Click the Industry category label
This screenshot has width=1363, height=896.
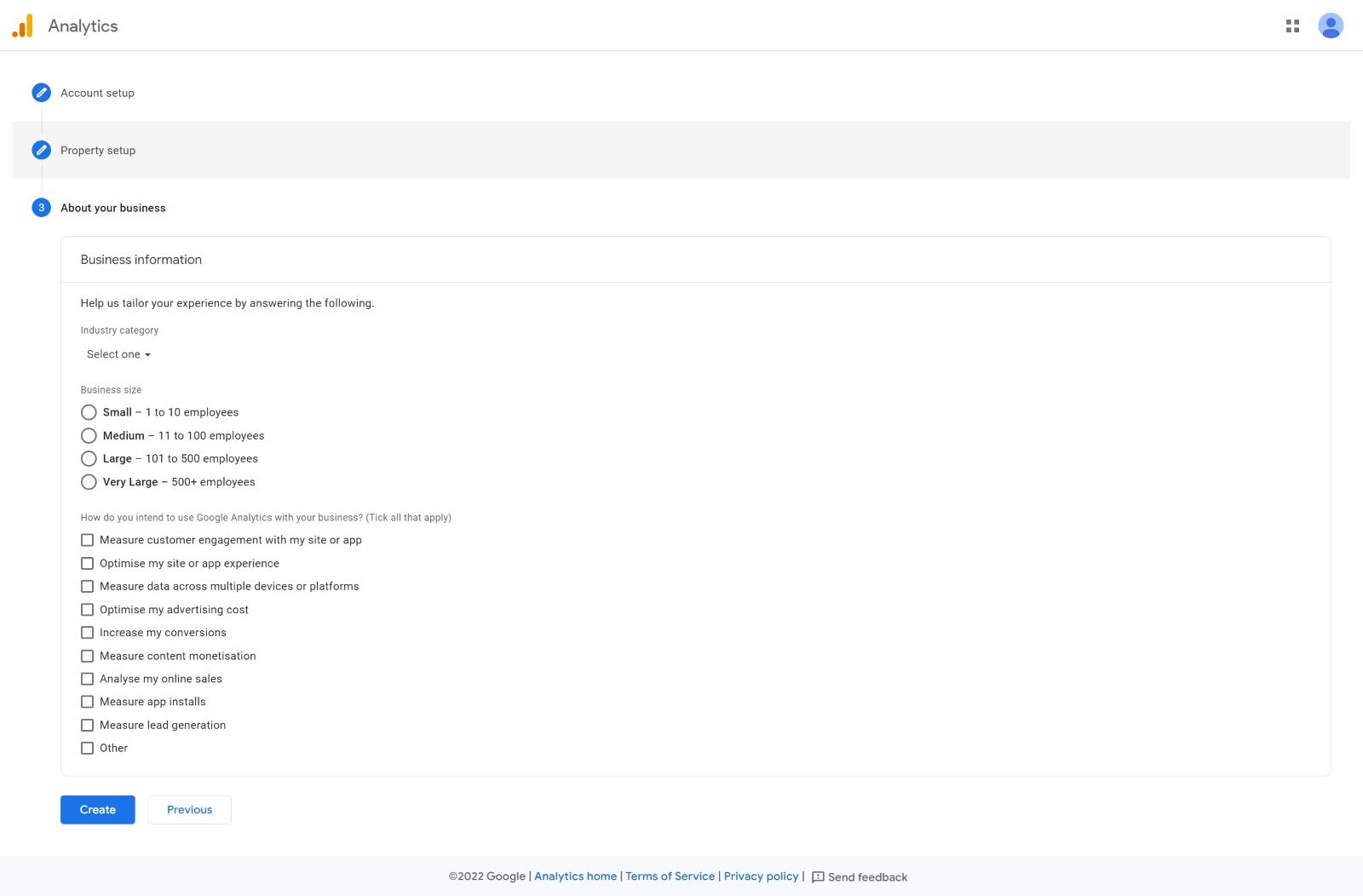pos(119,330)
